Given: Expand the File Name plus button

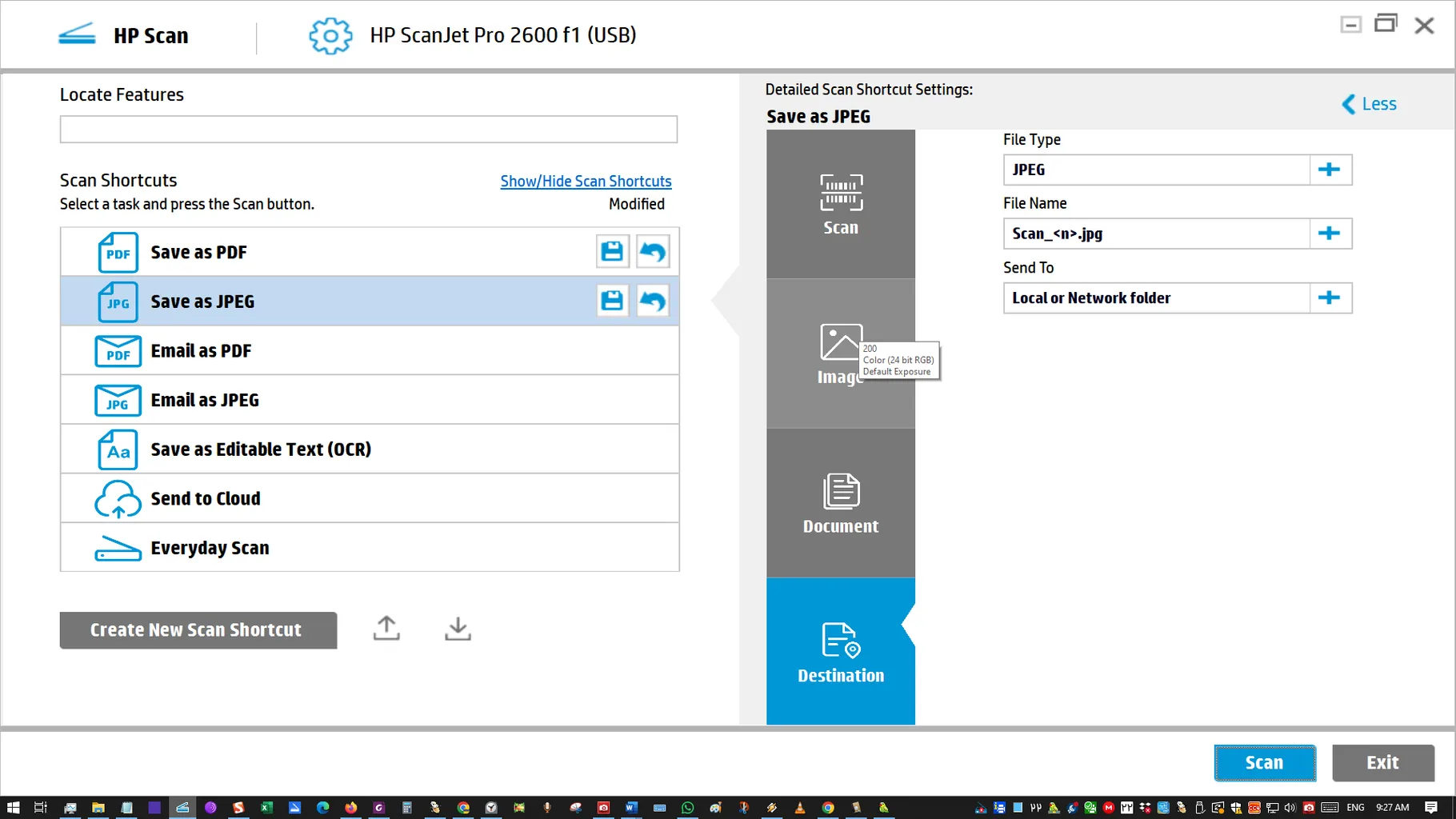Looking at the screenshot, I should [1330, 234].
